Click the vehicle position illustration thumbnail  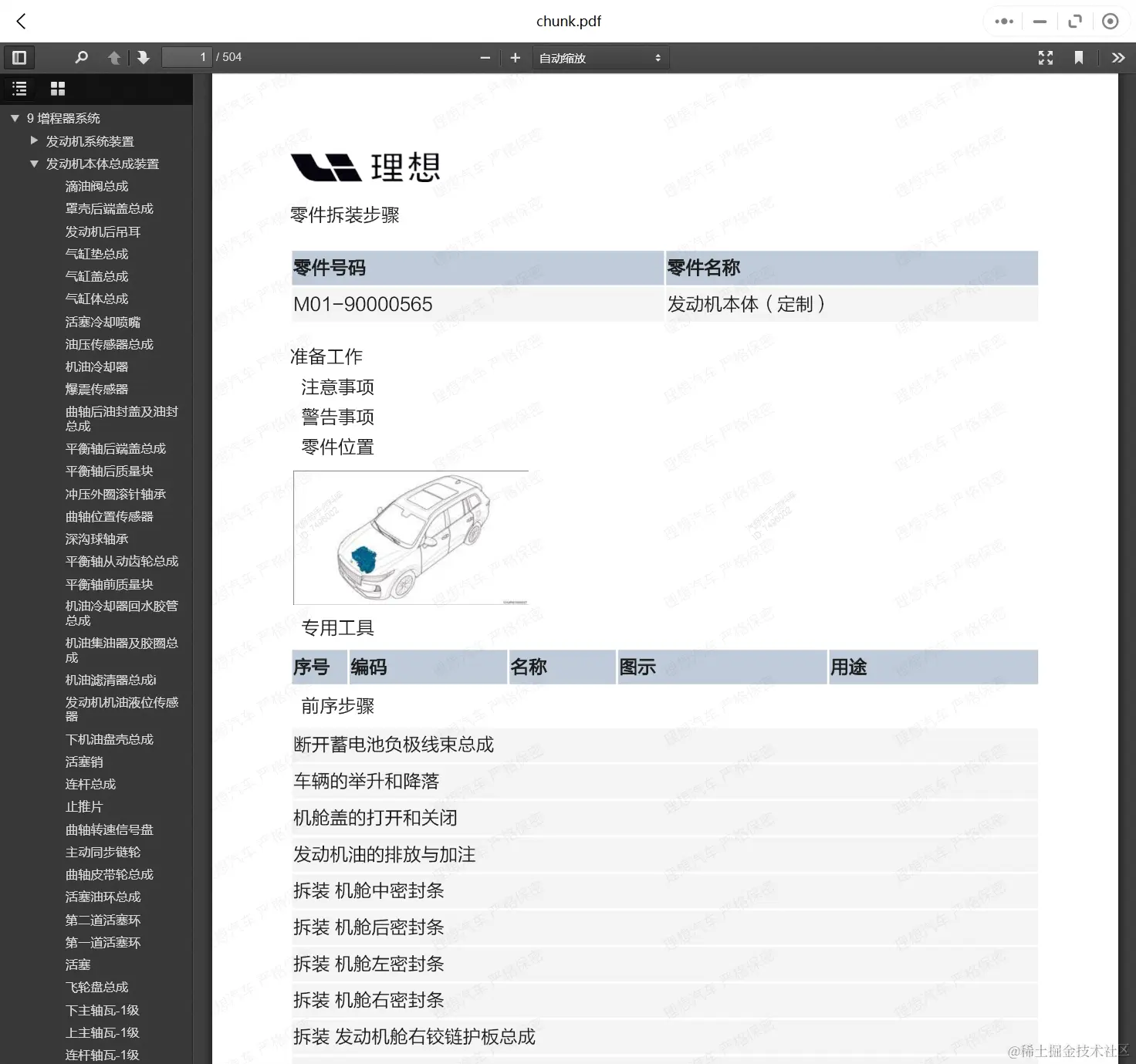[x=410, y=537]
